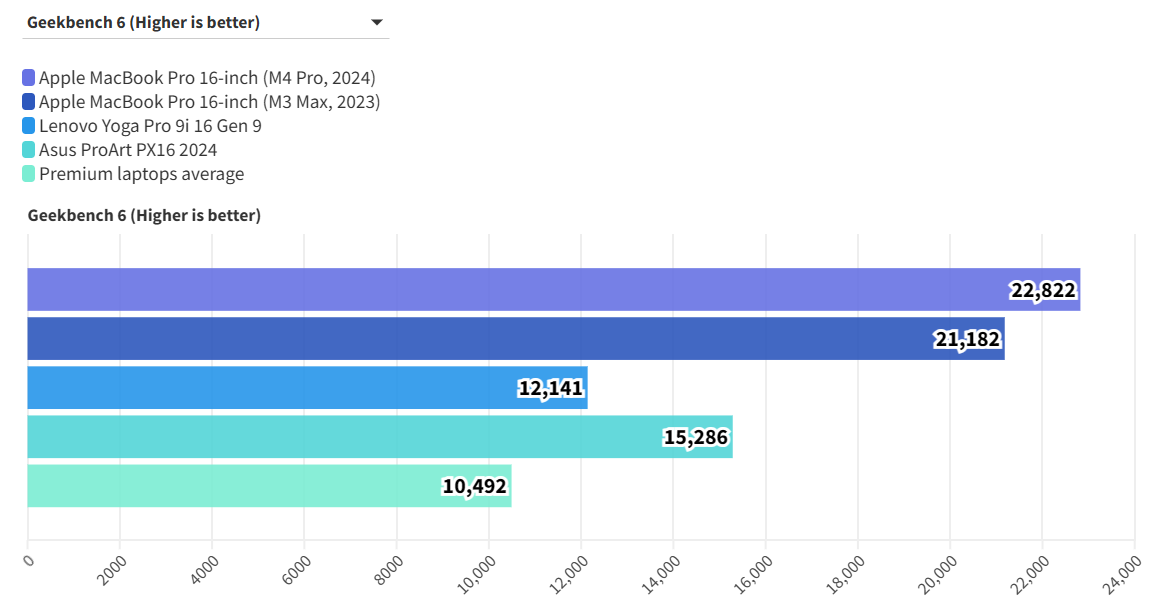Click the 12,141 value on Lenovo bar
This screenshot has height=604, width=1162.
point(550,388)
